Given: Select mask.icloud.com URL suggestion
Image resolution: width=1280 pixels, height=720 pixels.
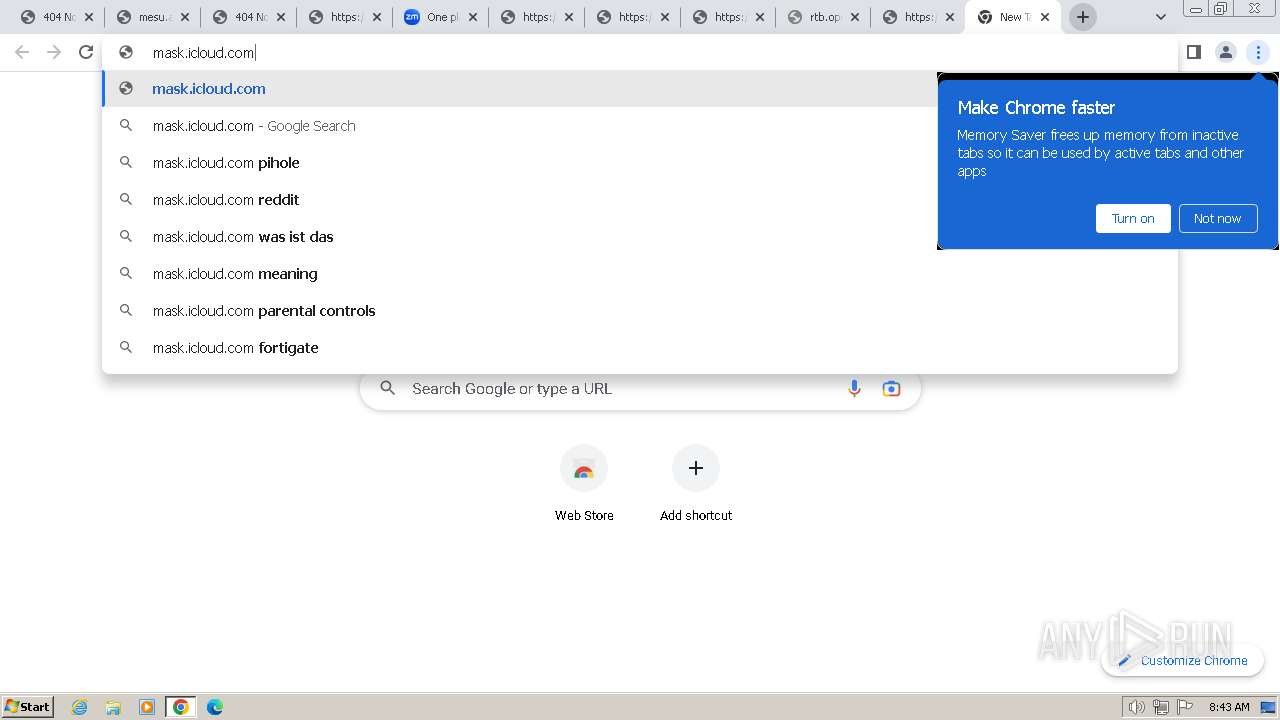Looking at the screenshot, I should click(x=640, y=88).
